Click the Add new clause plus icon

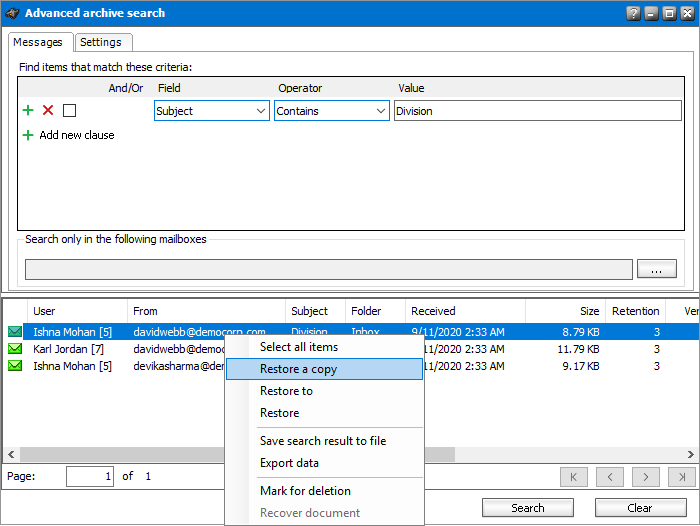(x=28, y=135)
